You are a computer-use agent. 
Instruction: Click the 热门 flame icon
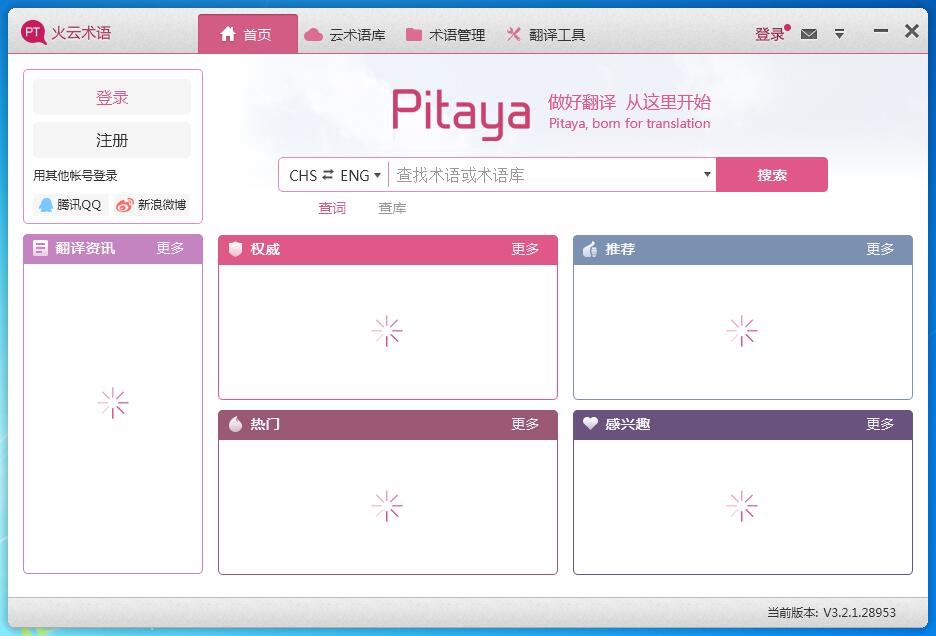click(x=236, y=424)
